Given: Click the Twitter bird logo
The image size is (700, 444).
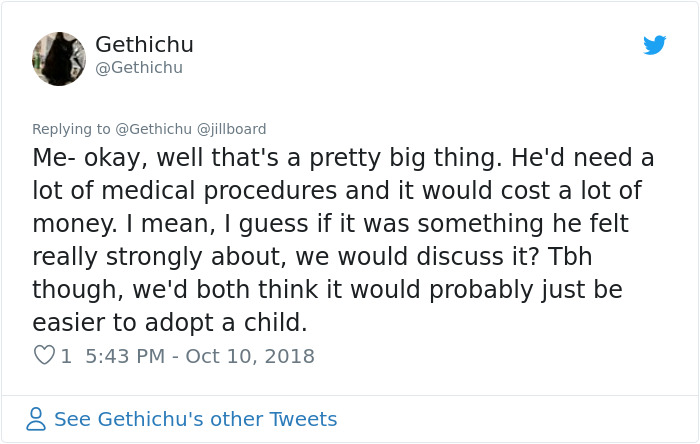Looking at the screenshot, I should (655, 45).
